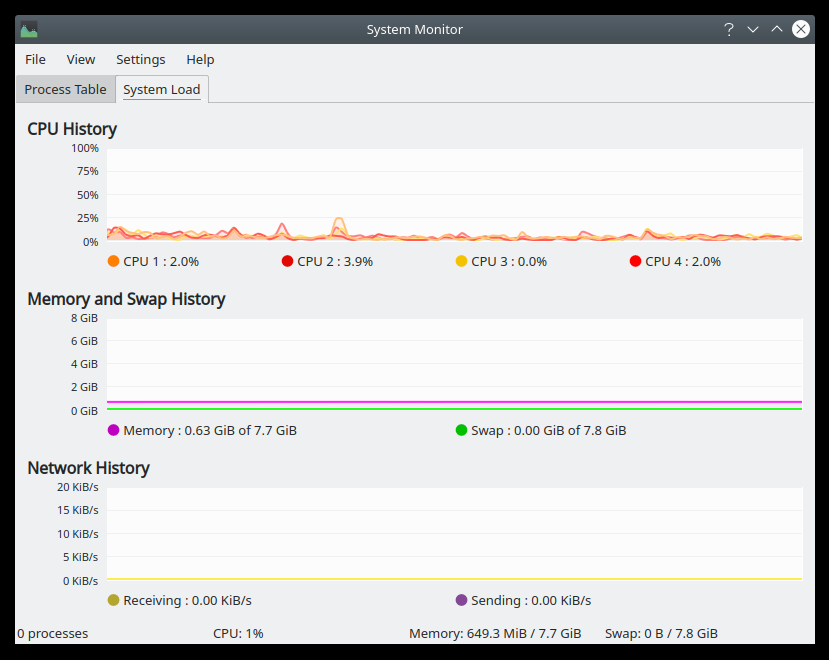Open the View menu dropdown
This screenshot has height=660, width=829.
click(x=80, y=59)
